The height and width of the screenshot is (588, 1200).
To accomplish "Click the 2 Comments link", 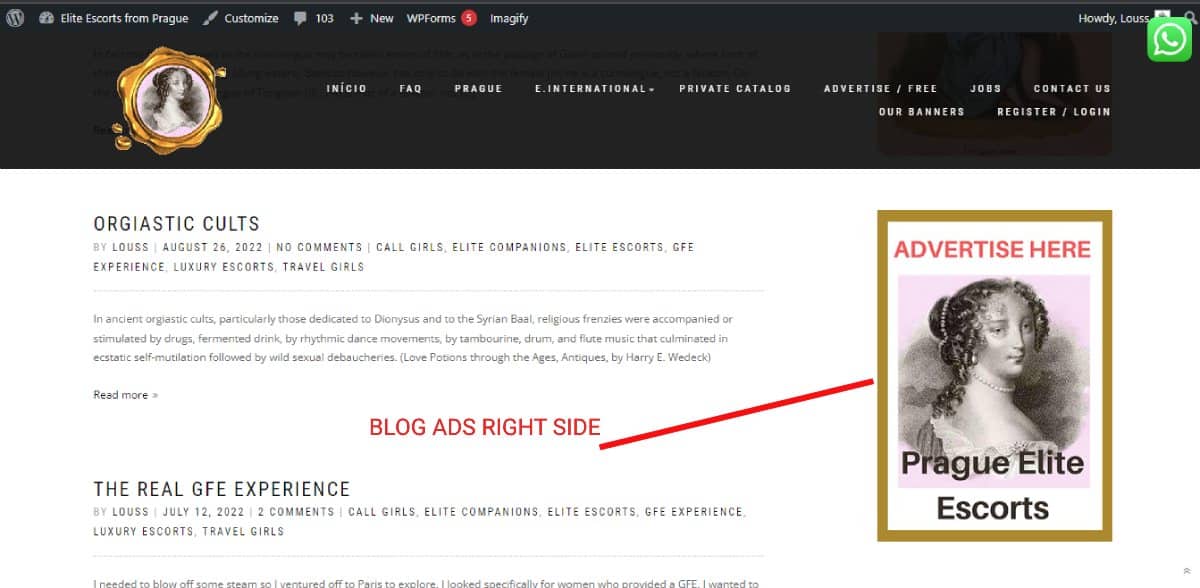I will tap(296, 512).
